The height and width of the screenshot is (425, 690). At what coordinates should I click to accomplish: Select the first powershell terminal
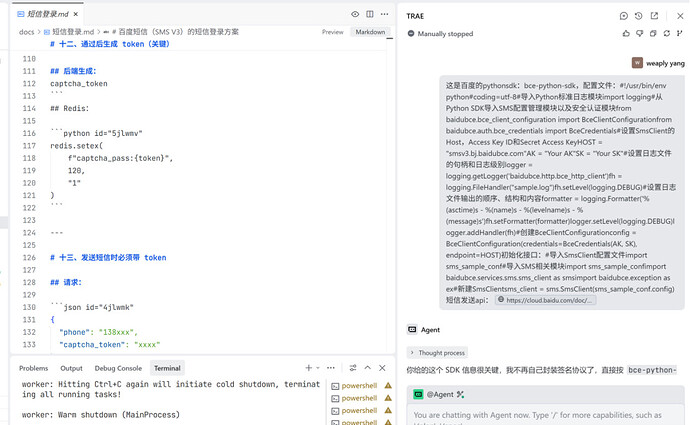[x=360, y=386]
